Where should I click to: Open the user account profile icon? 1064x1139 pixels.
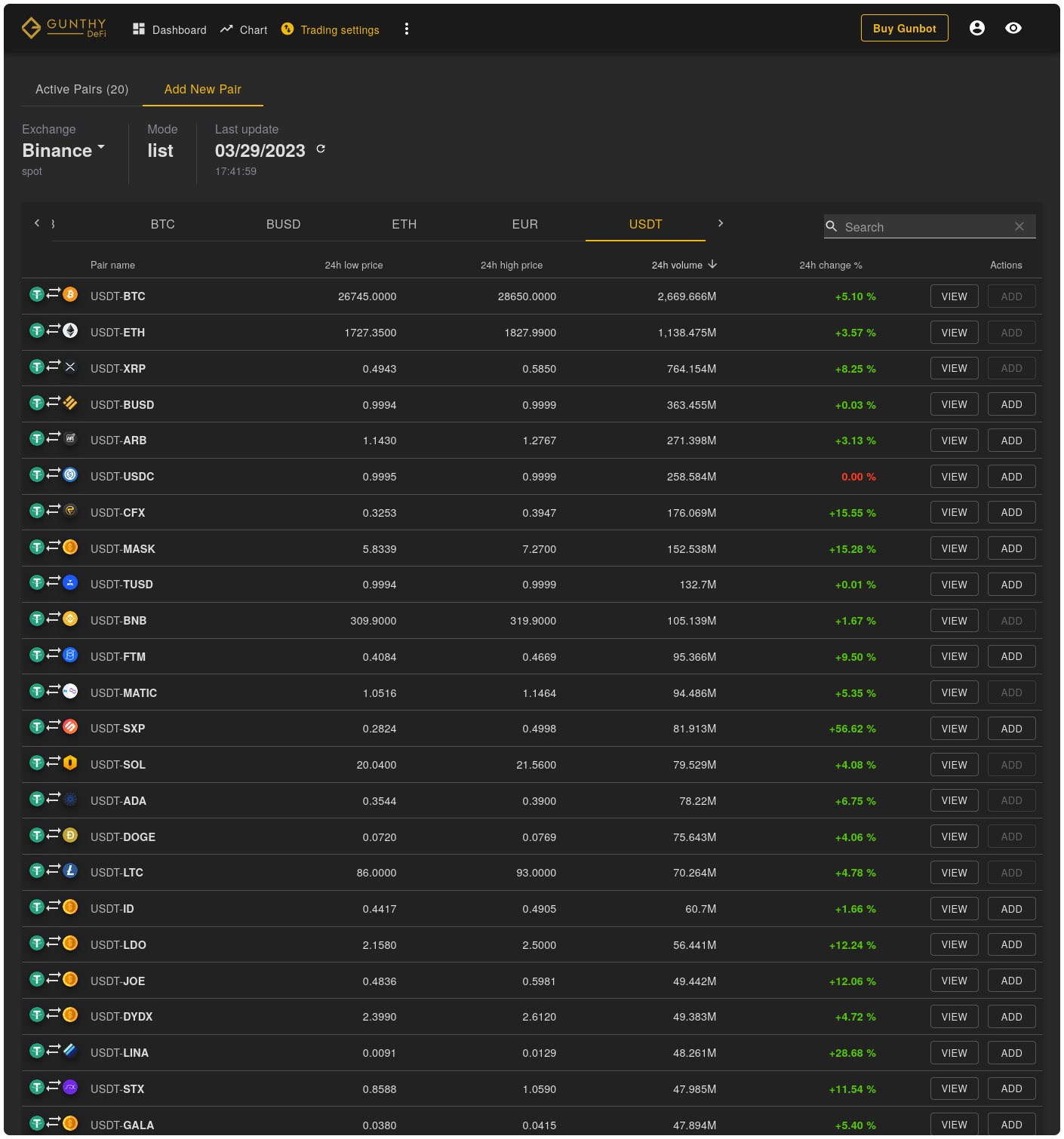(x=977, y=28)
